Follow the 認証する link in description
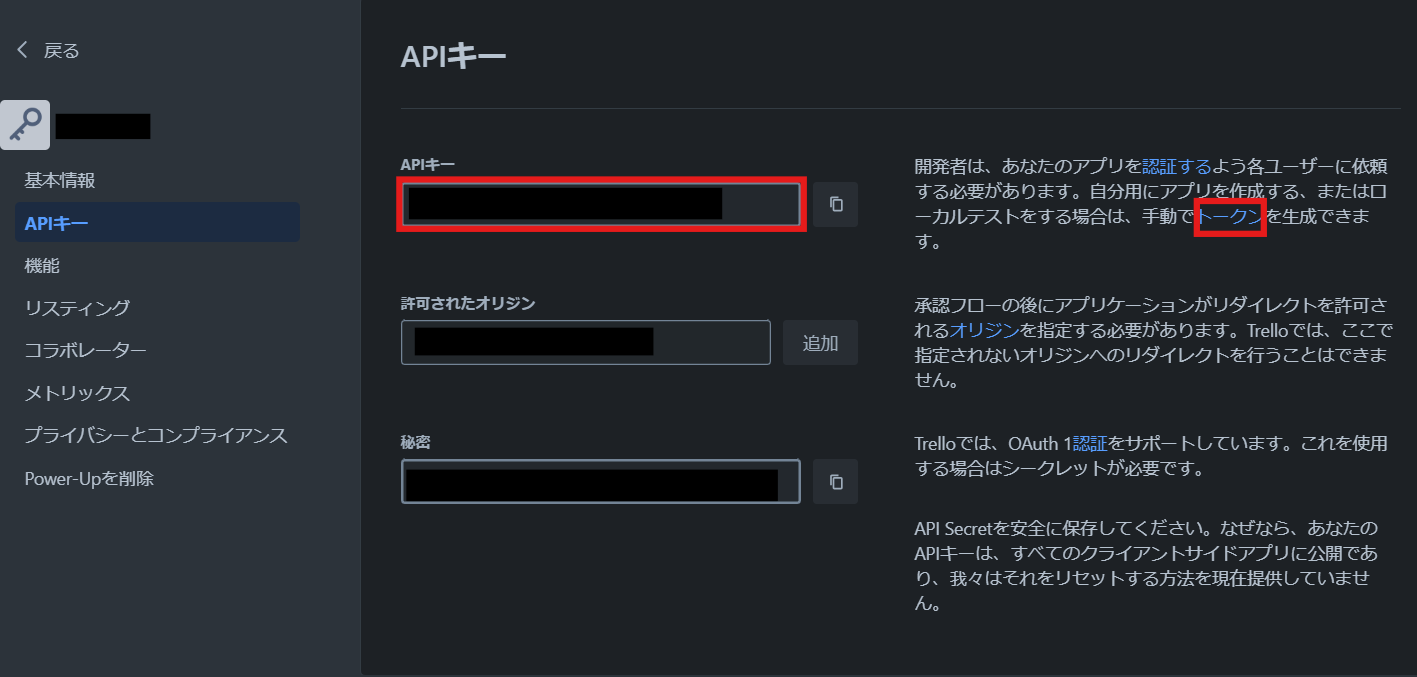Screen dimensions: 1417x677 click(1176, 167)
